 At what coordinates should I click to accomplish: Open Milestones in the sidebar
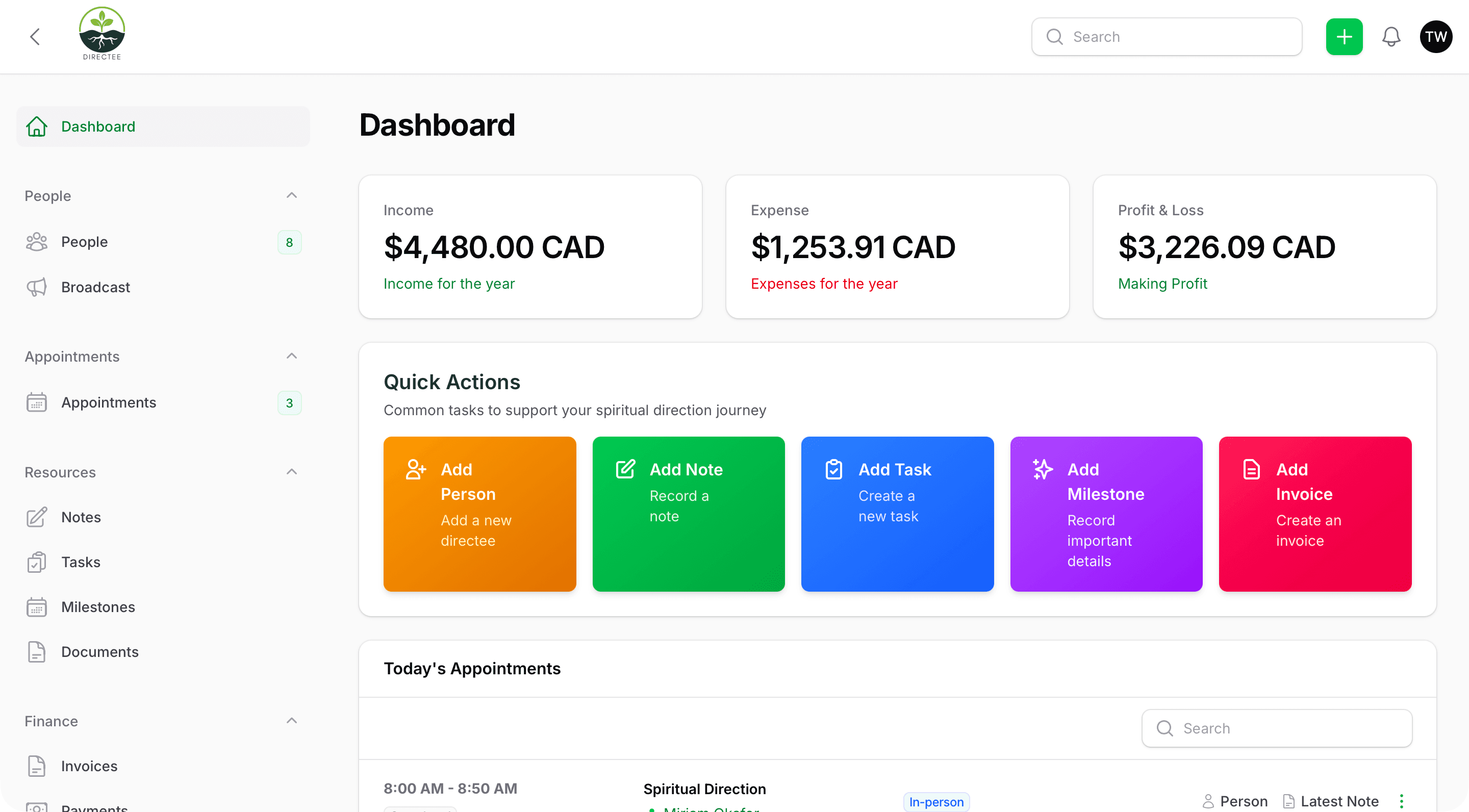point(163,607)
